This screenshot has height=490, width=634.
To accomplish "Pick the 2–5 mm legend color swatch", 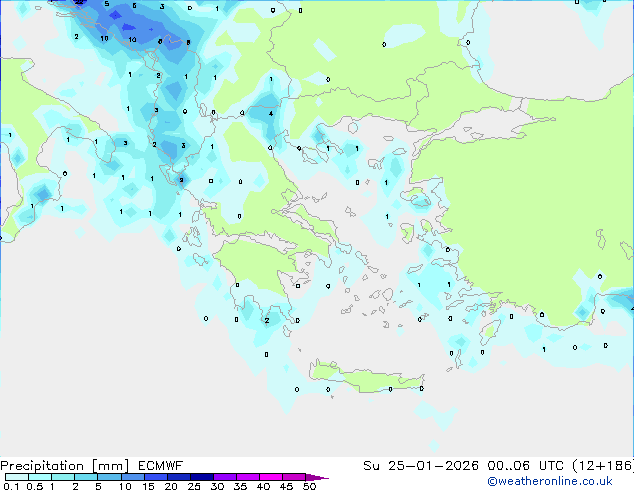I will pos(86,477).
